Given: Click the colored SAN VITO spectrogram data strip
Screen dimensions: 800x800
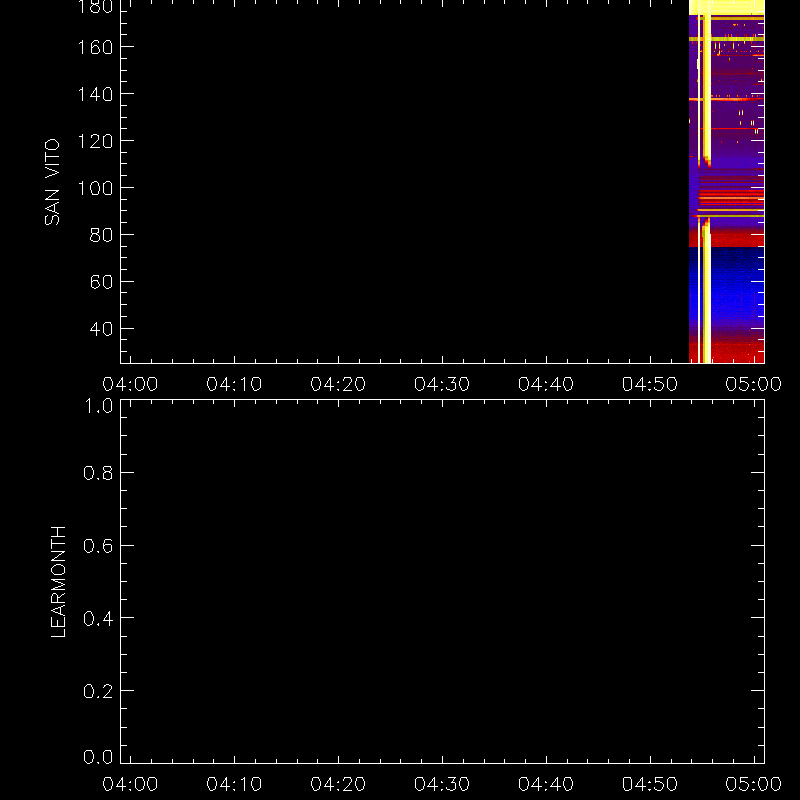Looking at the screenshot, I should click(x=727, y=182).
